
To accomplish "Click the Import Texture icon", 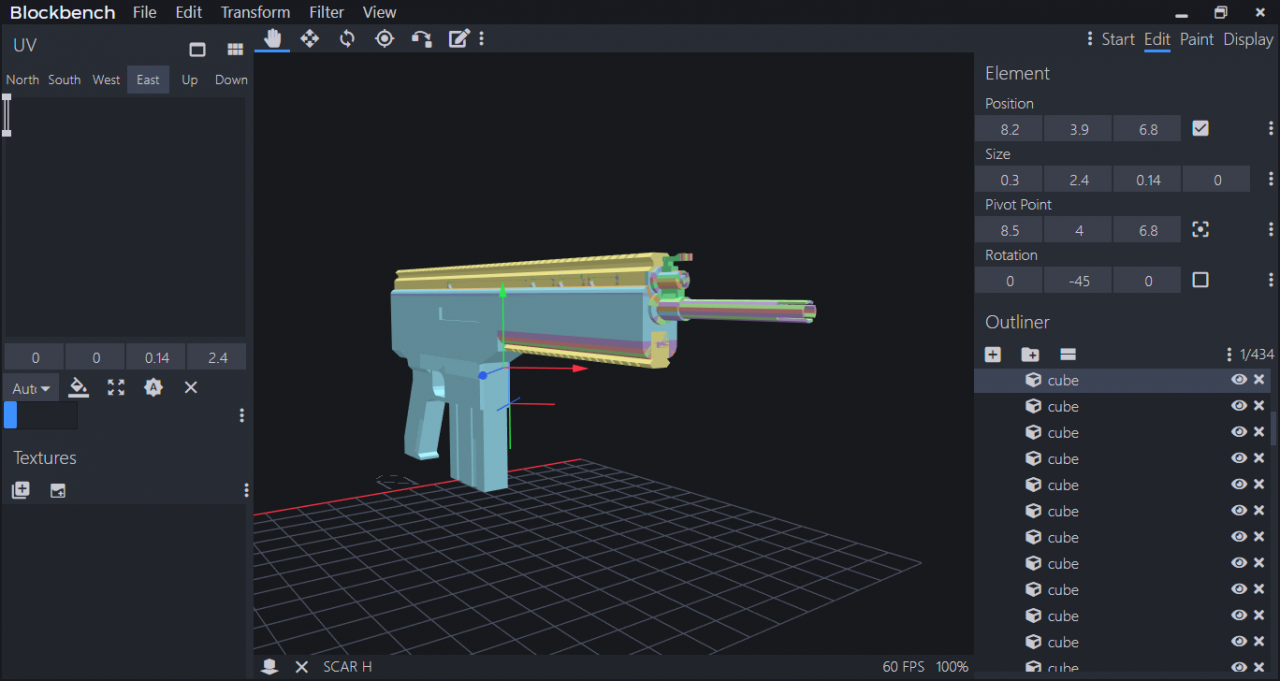I will pyautogui.click(x=57, y=491).
